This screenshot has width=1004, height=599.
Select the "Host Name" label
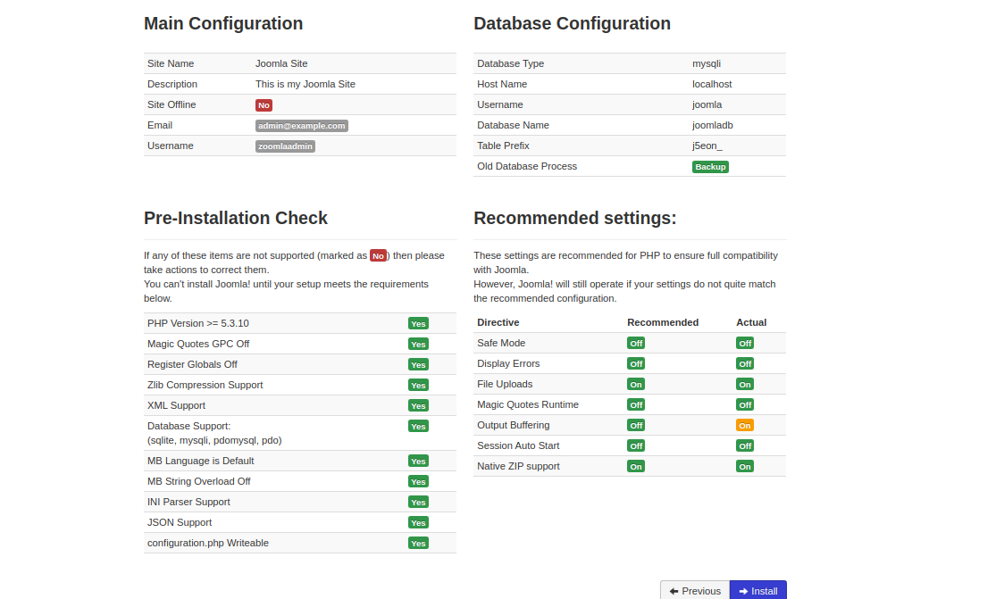pos(502,84)
